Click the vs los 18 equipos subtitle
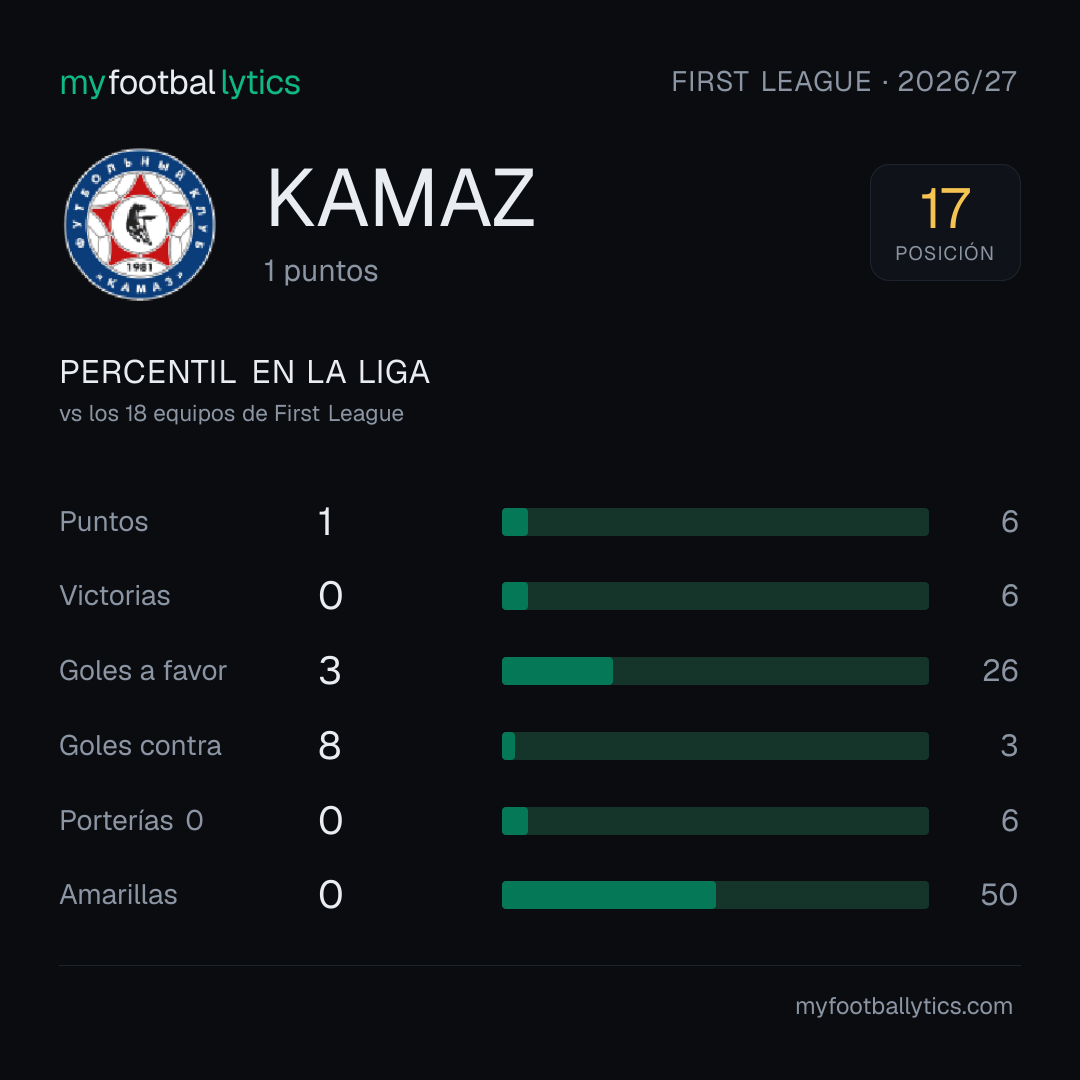This screenshot has width=1080, height=1080. pos(231,413)
